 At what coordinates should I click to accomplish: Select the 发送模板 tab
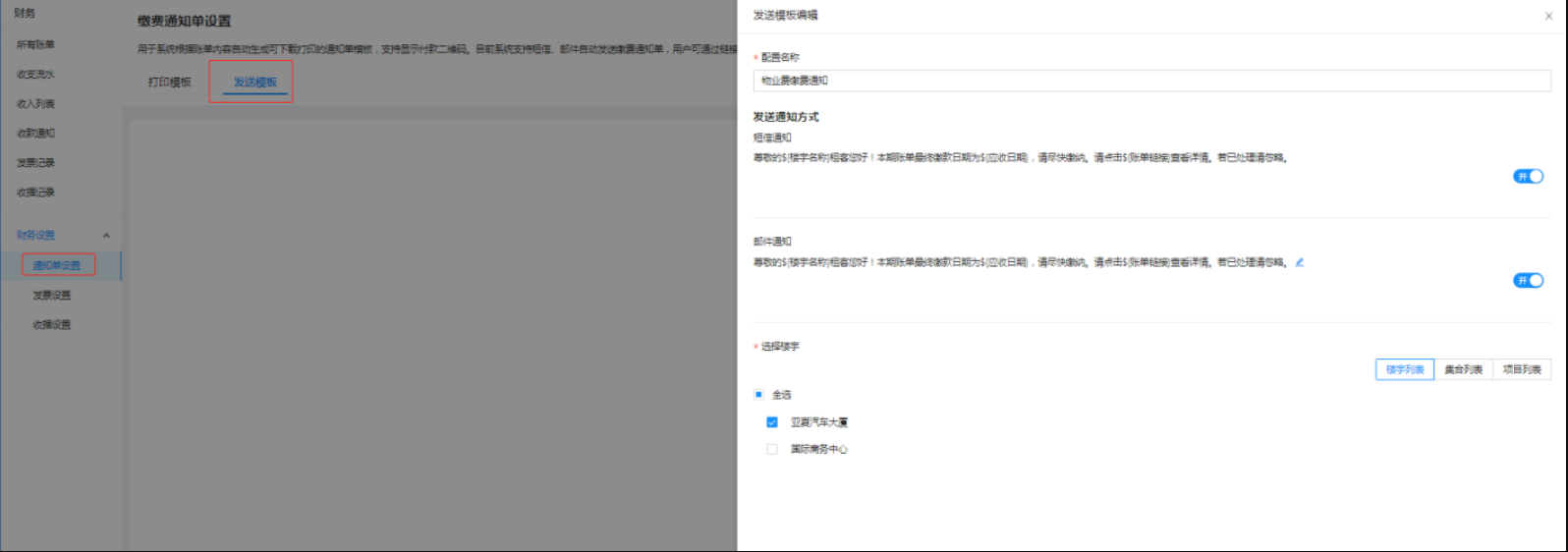(254, 83)
